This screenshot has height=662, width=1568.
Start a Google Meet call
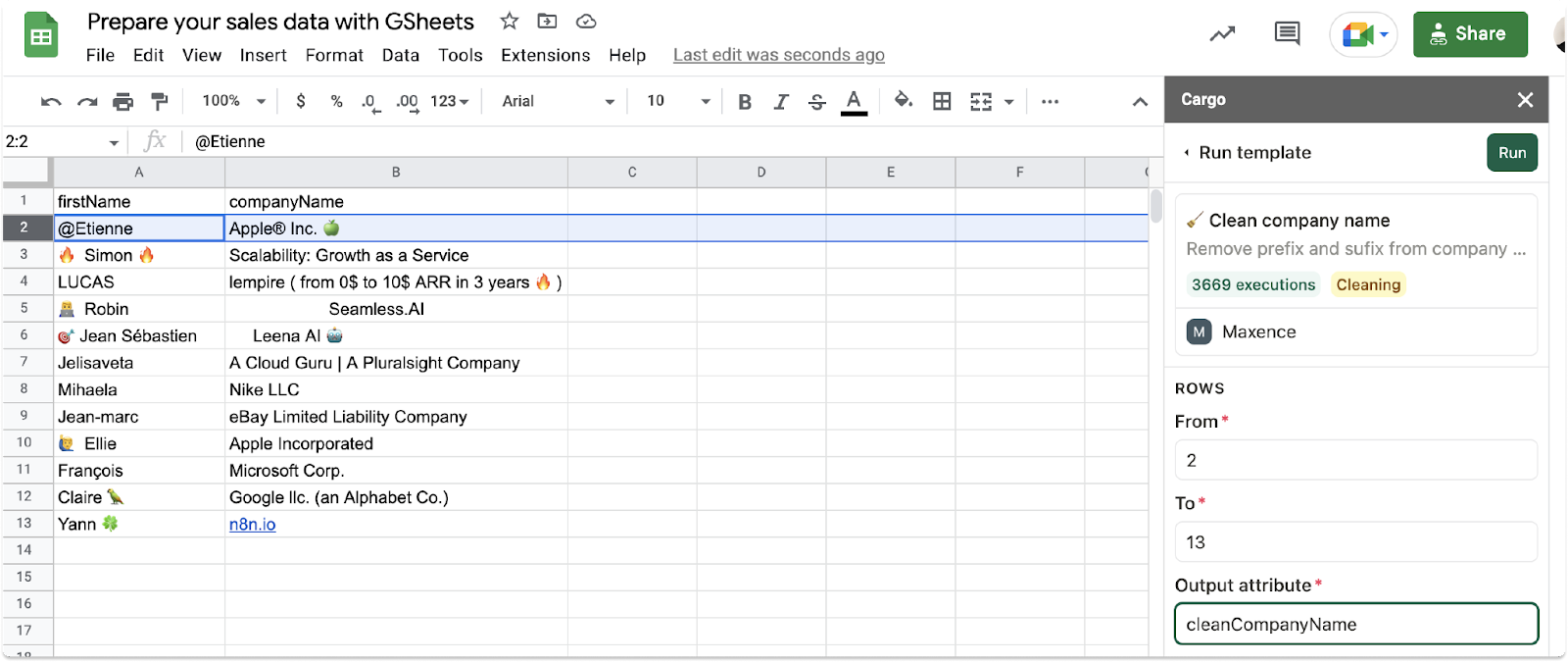[x=1356, y=35]
